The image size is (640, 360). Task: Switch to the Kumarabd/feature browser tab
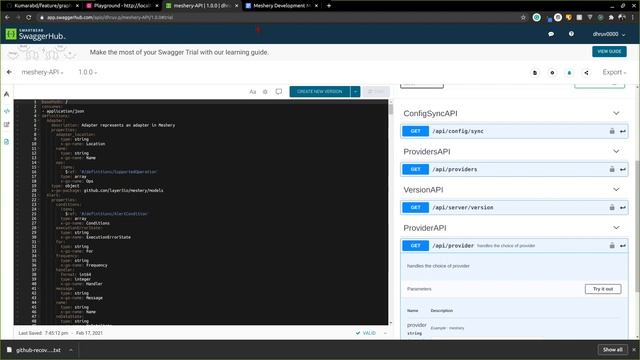click(x=42, y=6)
